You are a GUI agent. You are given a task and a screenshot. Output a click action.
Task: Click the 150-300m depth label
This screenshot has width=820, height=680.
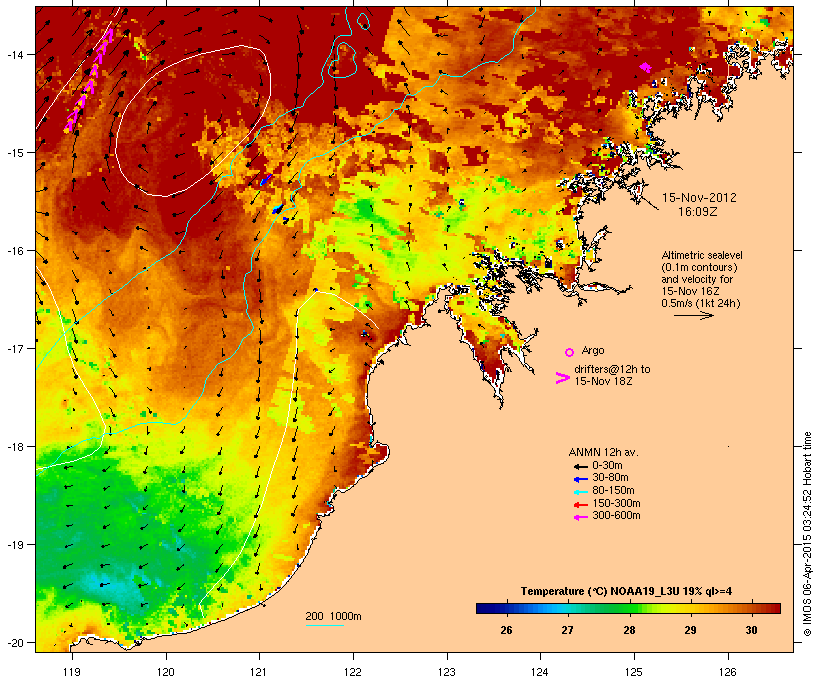tap(616, 503)
